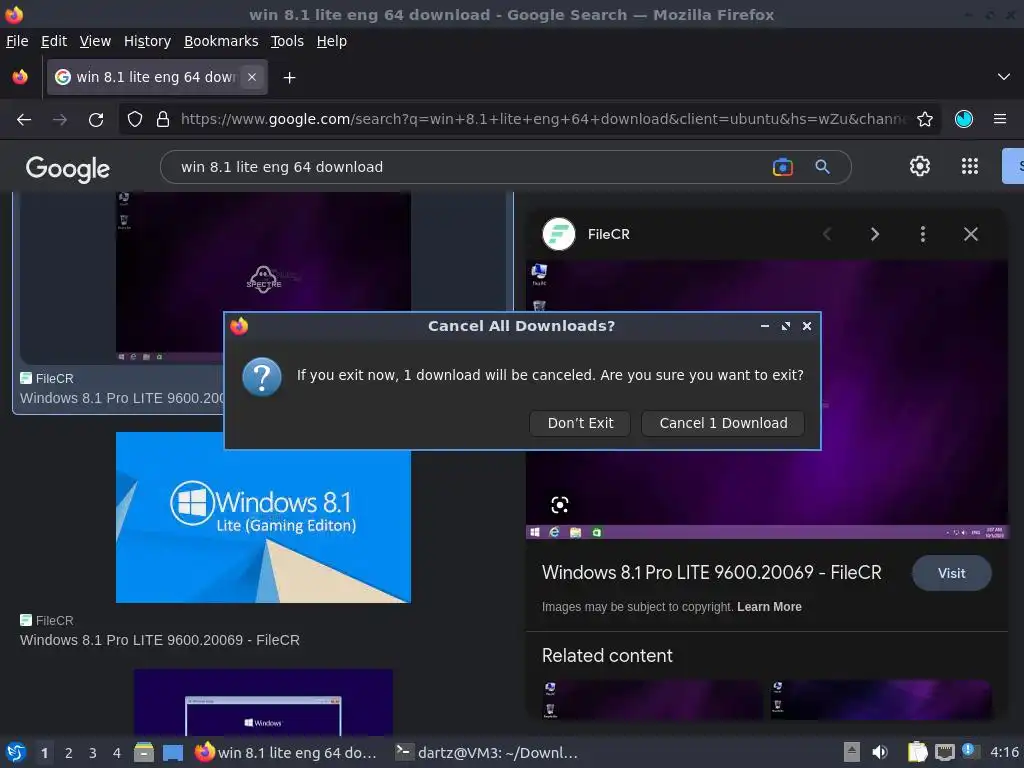Click FileCR logo in preview header
The width and height of the screenshot is (1024, 768).
[x=559, y=234]
